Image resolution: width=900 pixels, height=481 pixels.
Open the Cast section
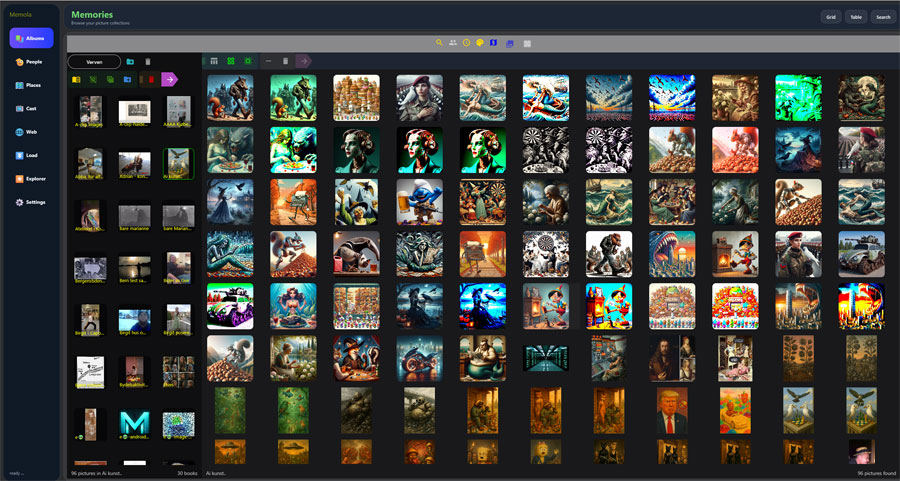click(x=32, y=108)
